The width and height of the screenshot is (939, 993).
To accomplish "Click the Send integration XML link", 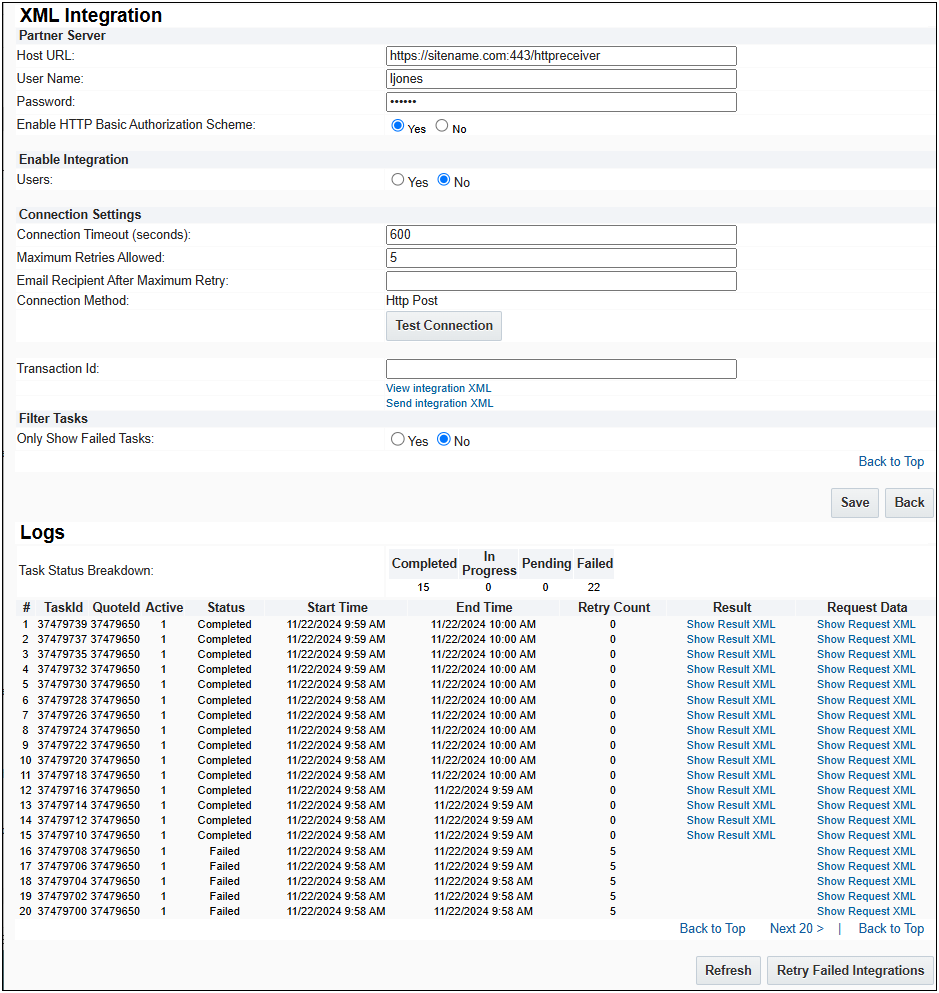I will 439,403.
